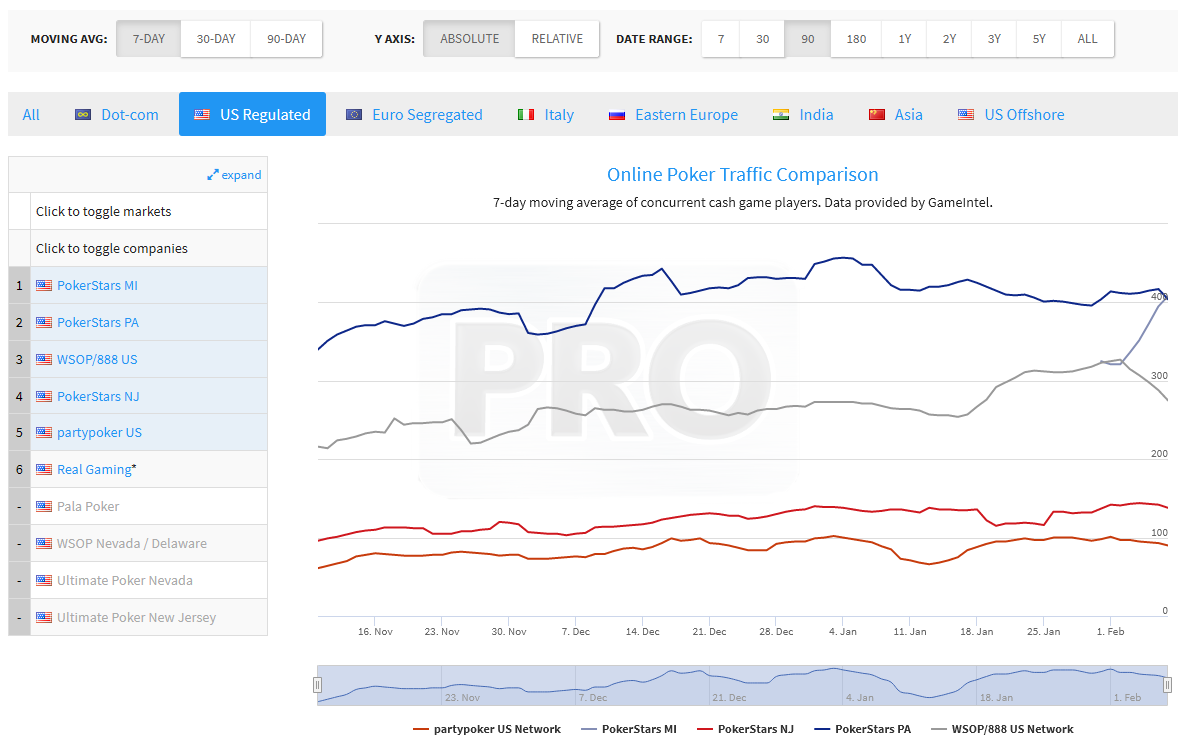The width and height of the screenshot is (1188, 746).
Task: Show ALL date range
Action: pos(1087,39)
